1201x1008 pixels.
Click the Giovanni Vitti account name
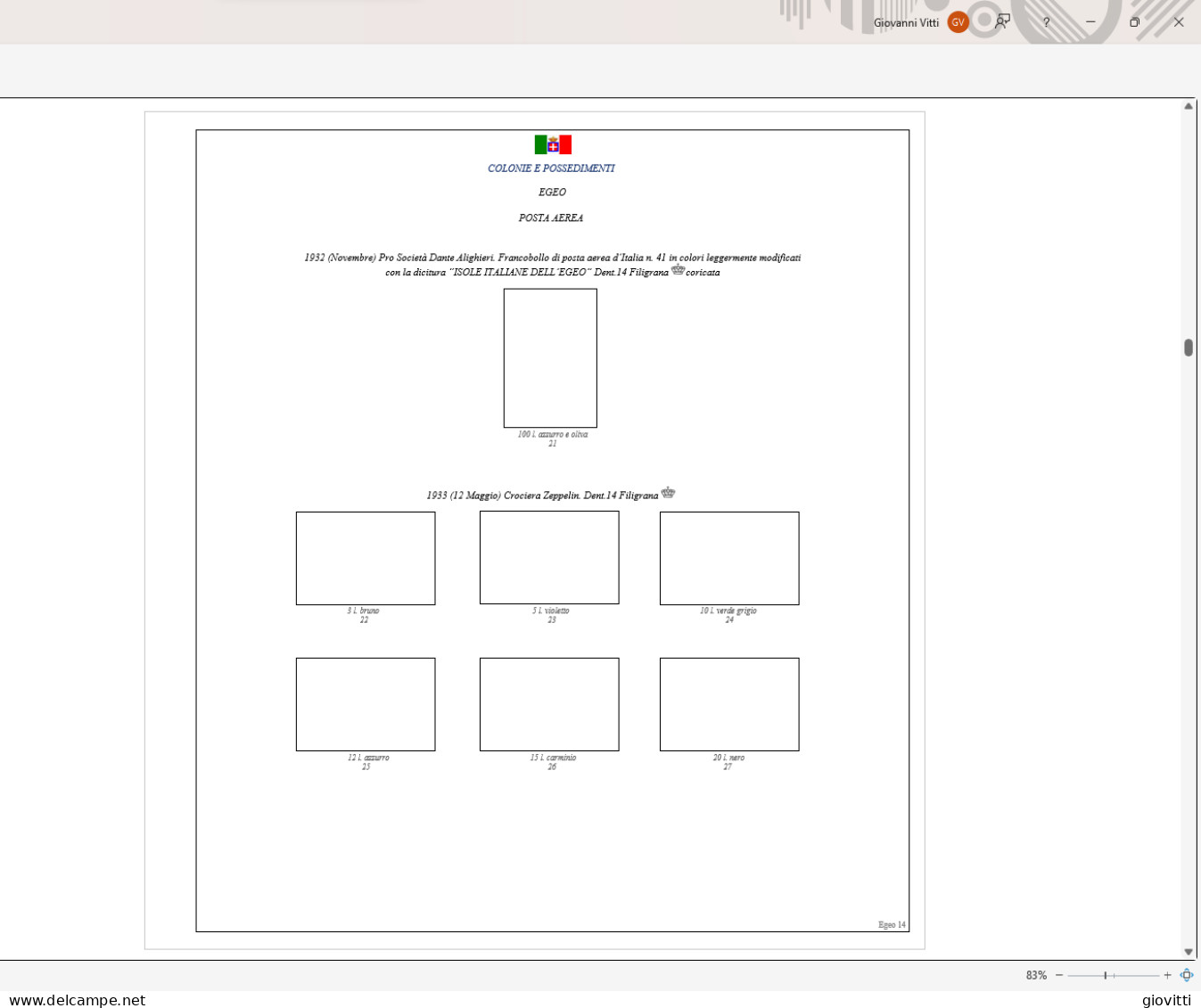(906, 23)
